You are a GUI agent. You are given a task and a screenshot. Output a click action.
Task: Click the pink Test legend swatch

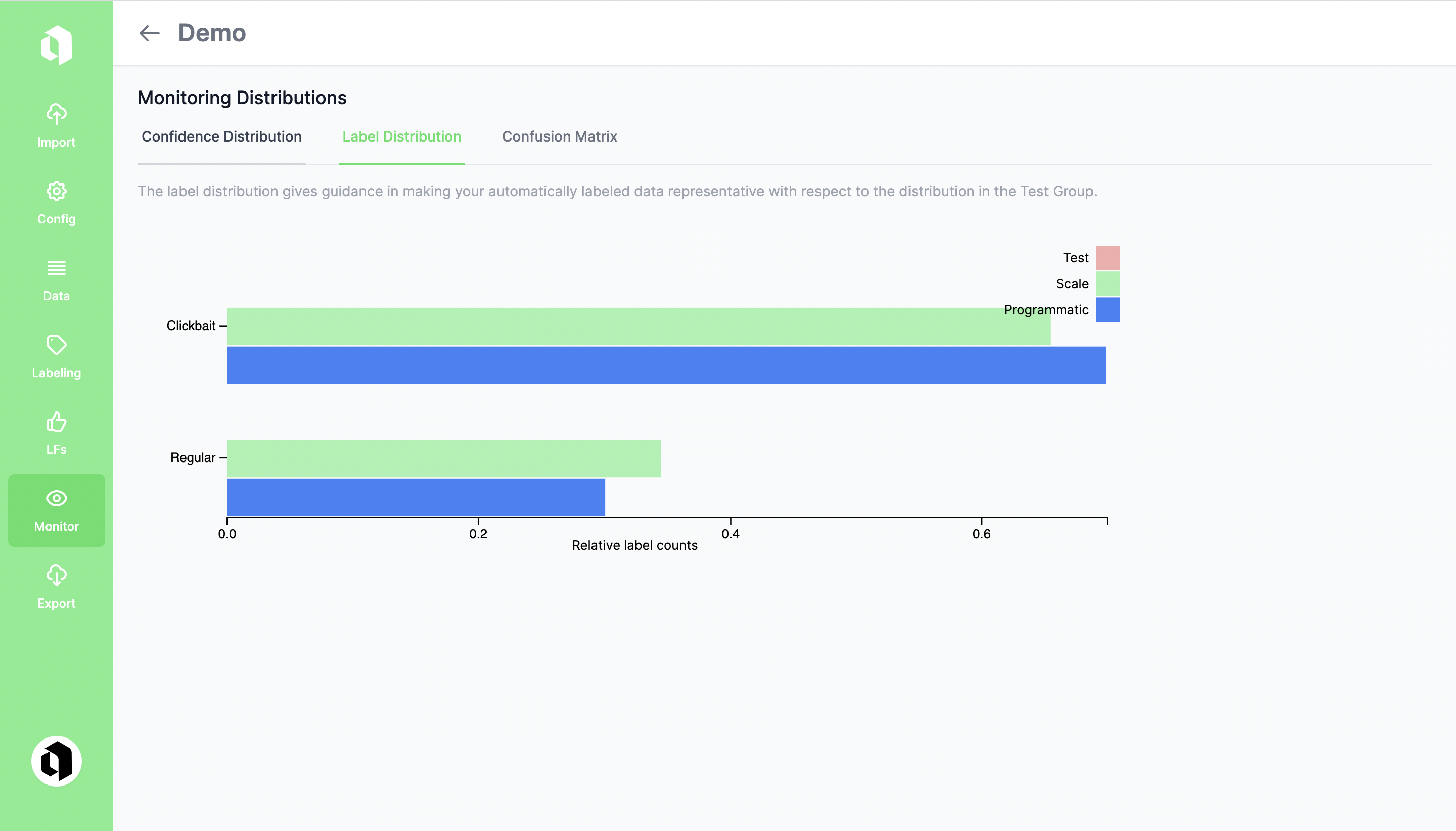click(x=1107, y=258)
